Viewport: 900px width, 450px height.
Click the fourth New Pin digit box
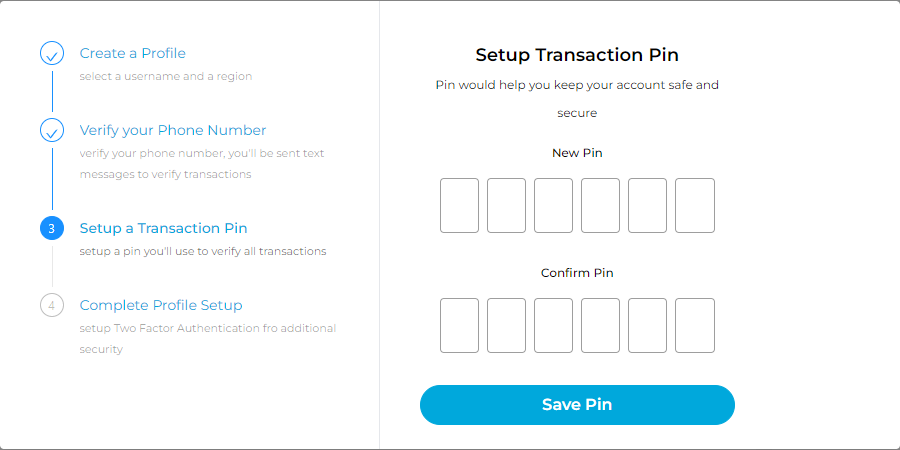click(x=601, y=206)
